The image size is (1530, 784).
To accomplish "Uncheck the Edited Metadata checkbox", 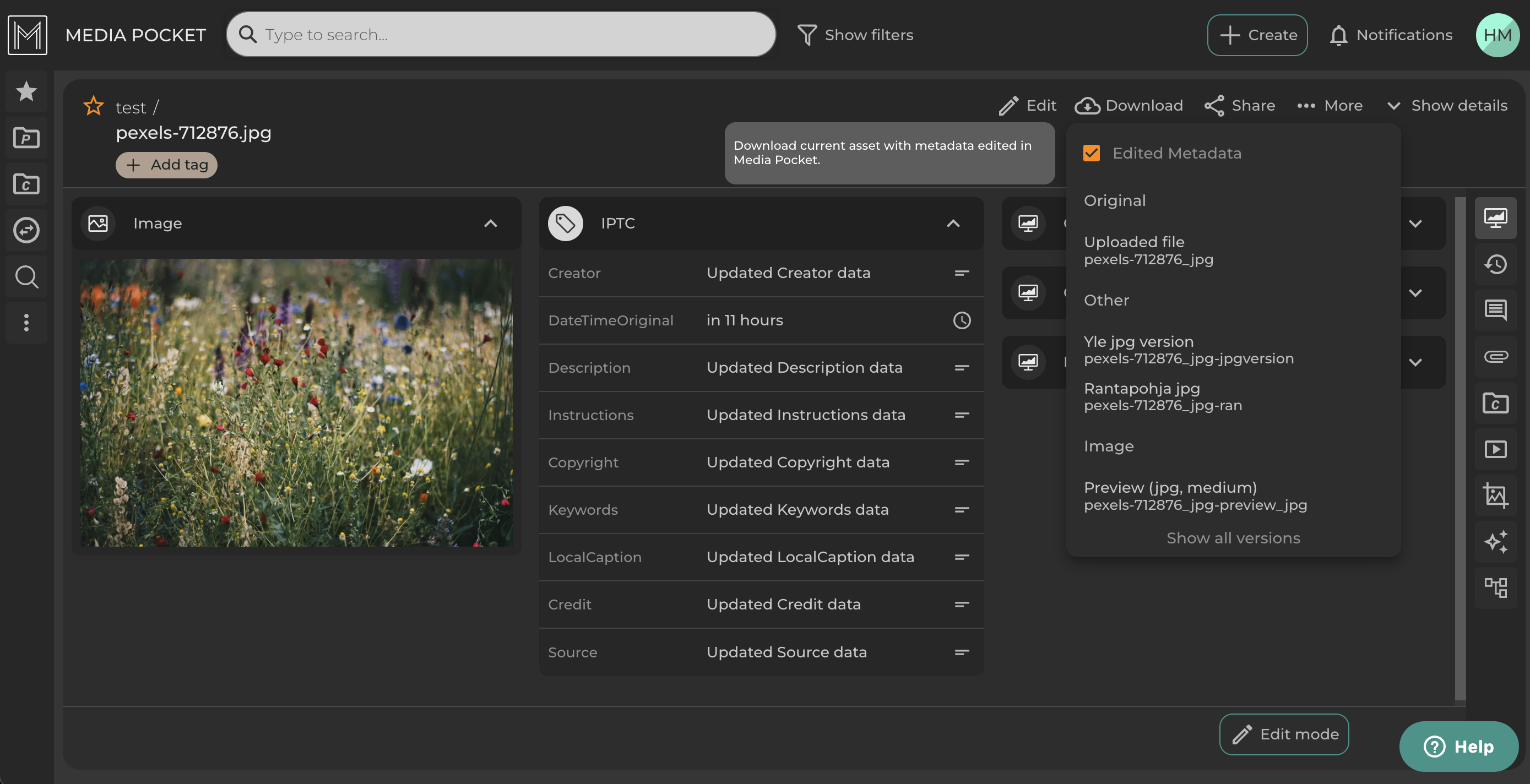I will (1091, 153).
